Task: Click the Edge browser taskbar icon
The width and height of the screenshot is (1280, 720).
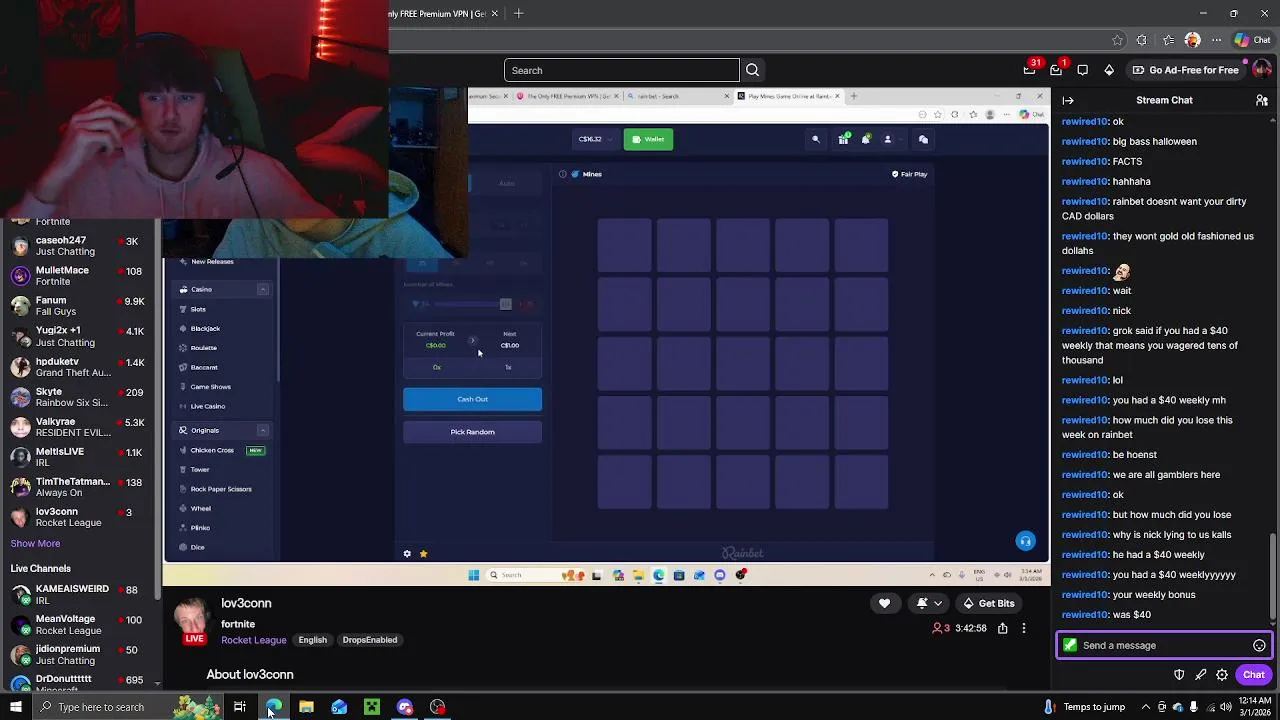Action: (x=273, y=707)
